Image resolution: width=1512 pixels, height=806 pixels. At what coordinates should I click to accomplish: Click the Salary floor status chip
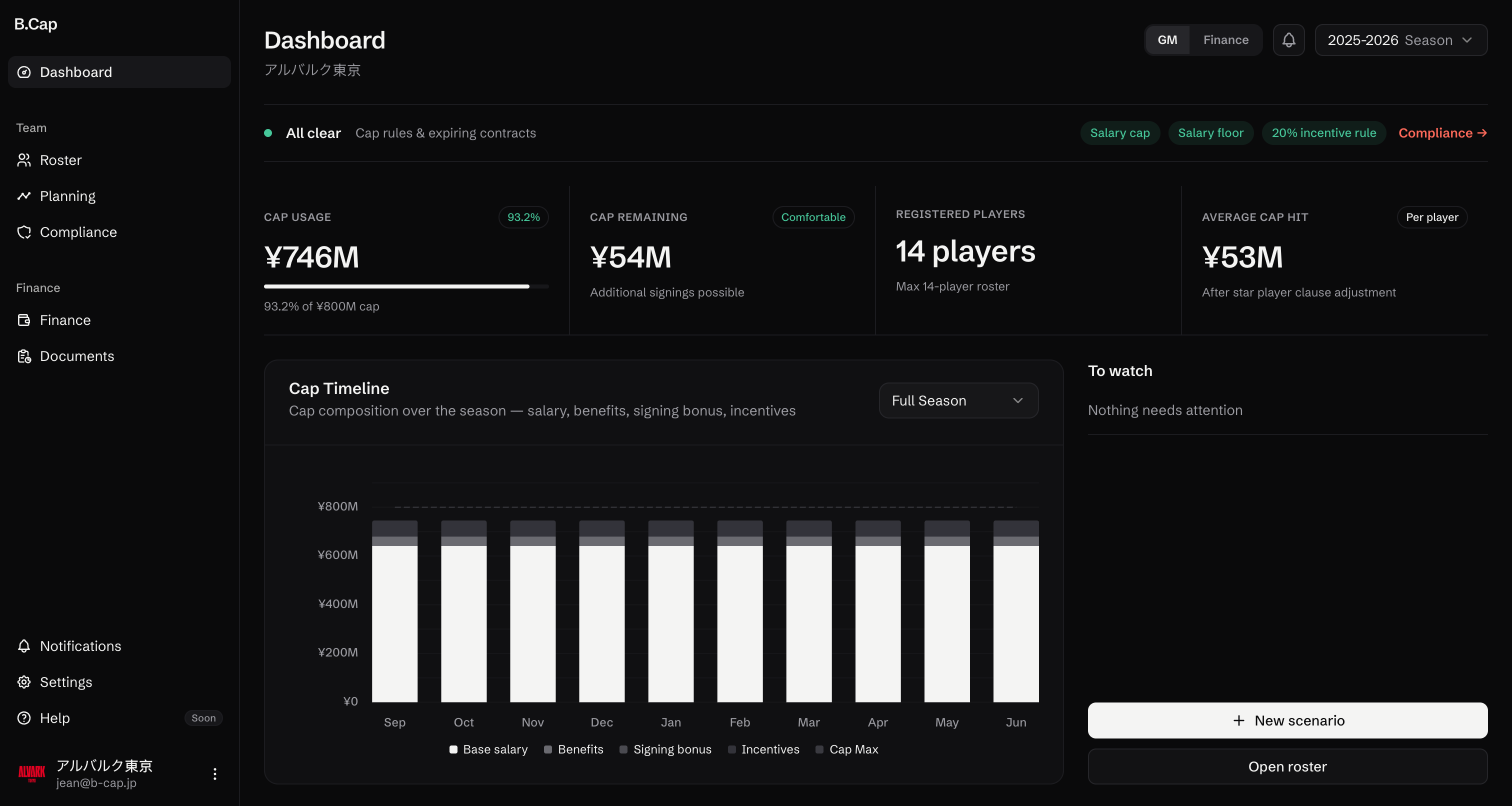(1210, 133)
